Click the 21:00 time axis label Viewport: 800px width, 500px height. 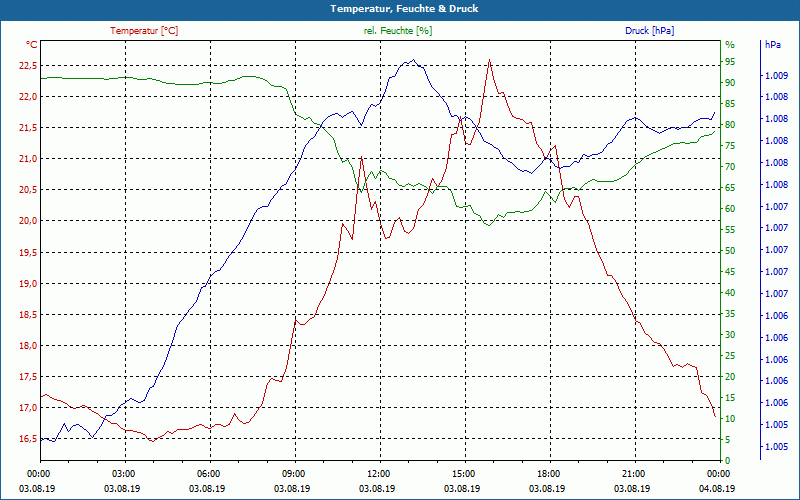tap(635, 474)
